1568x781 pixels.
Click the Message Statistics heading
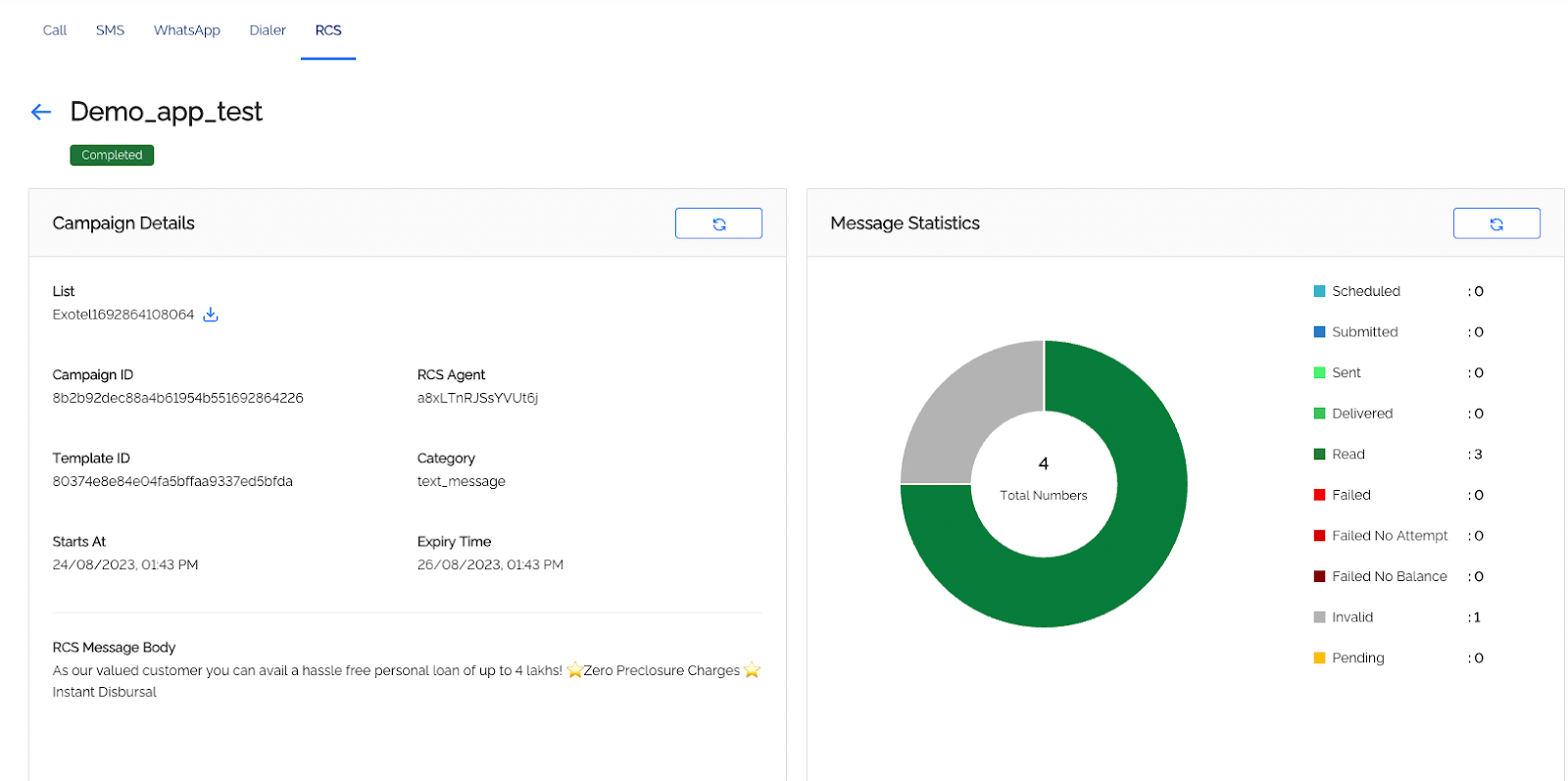[906, 223]
